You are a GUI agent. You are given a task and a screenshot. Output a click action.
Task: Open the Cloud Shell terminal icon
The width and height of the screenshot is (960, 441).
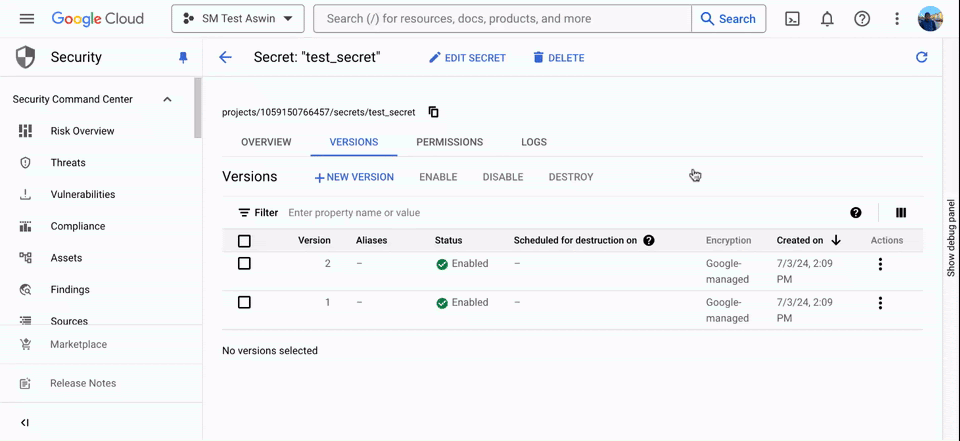[792, 19]
